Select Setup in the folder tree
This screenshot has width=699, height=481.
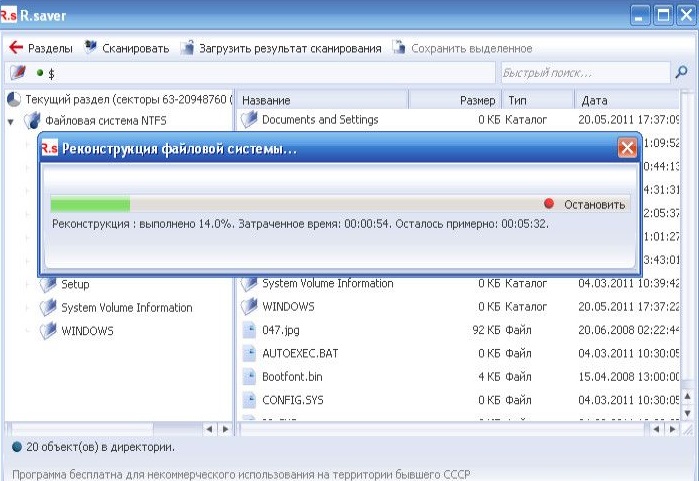click(x=75, y=284)
